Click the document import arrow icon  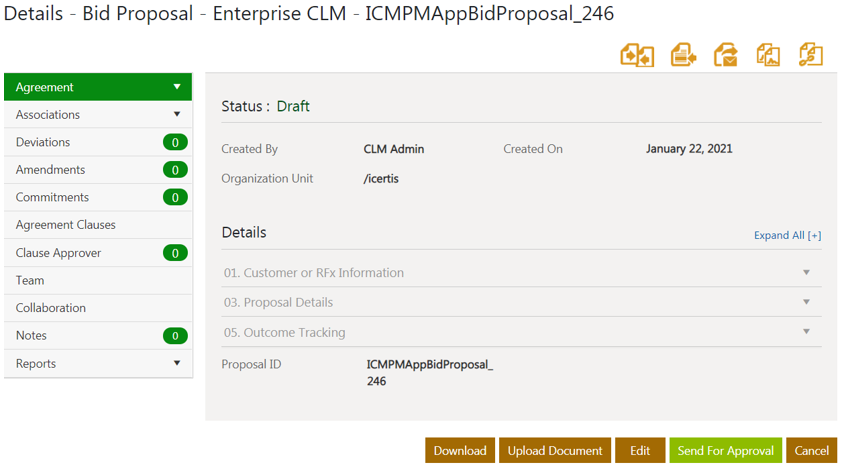683,55
